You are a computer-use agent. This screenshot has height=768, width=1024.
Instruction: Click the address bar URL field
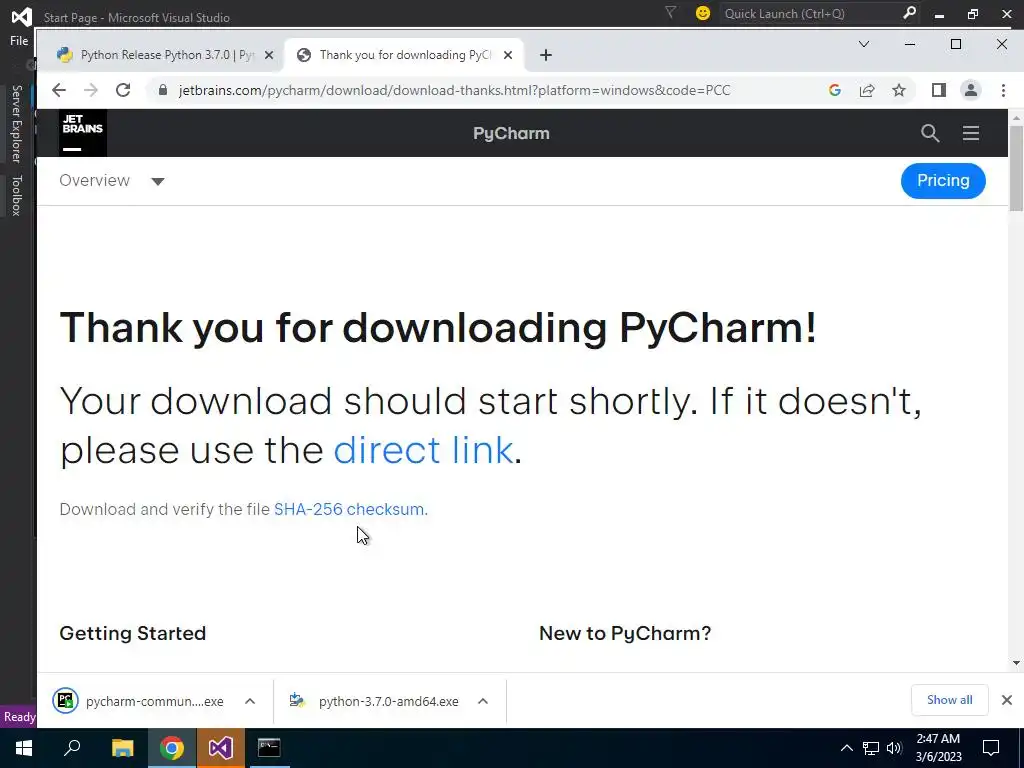454,90
